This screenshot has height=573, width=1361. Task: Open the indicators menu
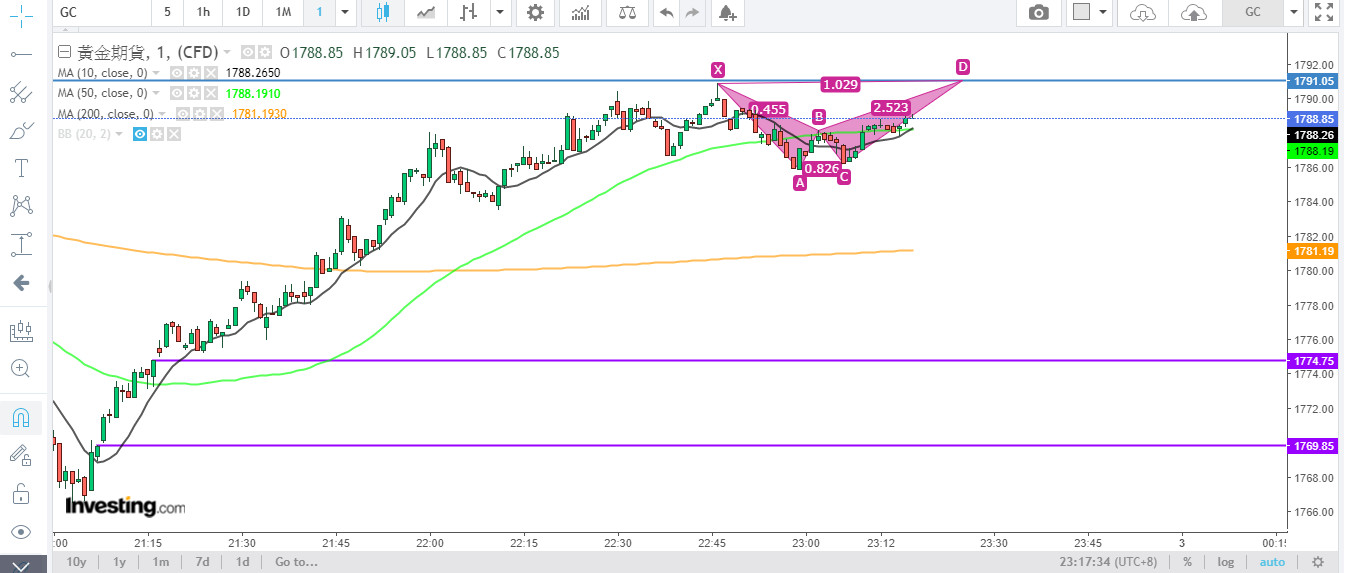pyautogui.click(x=580, y=13)
